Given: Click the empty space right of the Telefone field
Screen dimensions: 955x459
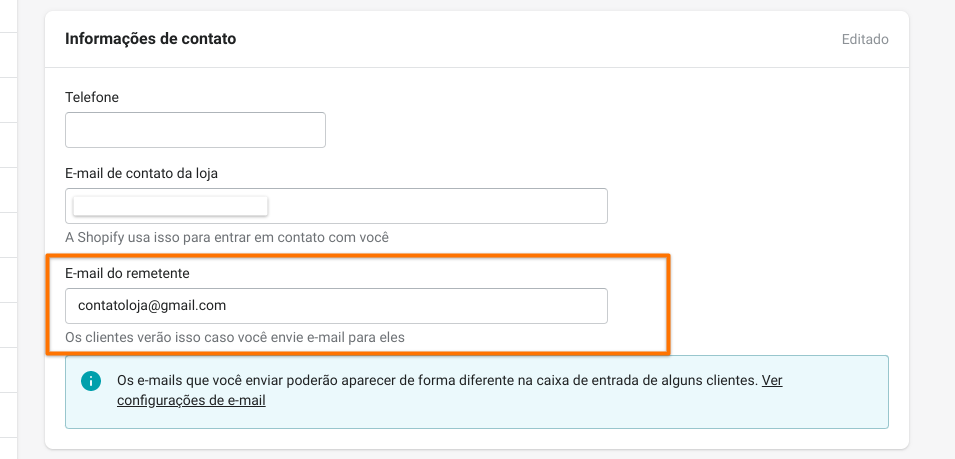Looking at the screenshot, I should pos(600,130).
